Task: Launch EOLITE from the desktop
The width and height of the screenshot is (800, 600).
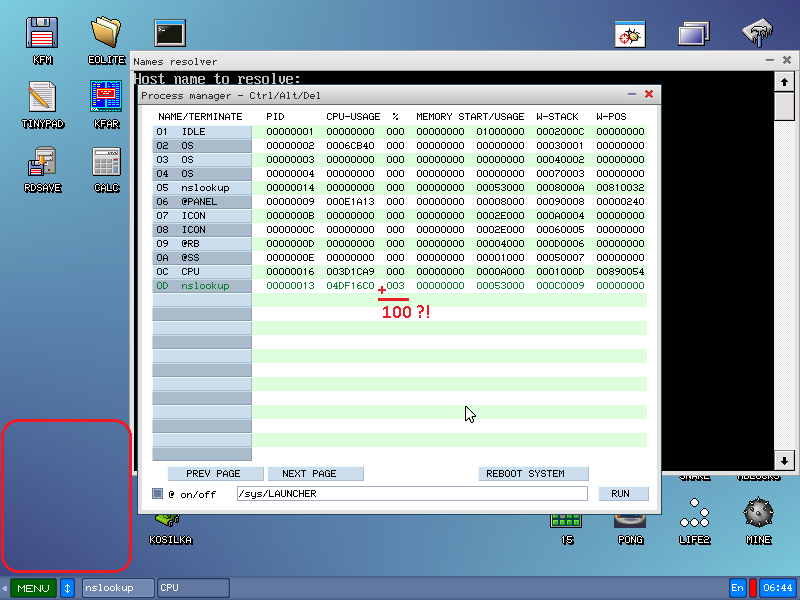Action: 106,38
